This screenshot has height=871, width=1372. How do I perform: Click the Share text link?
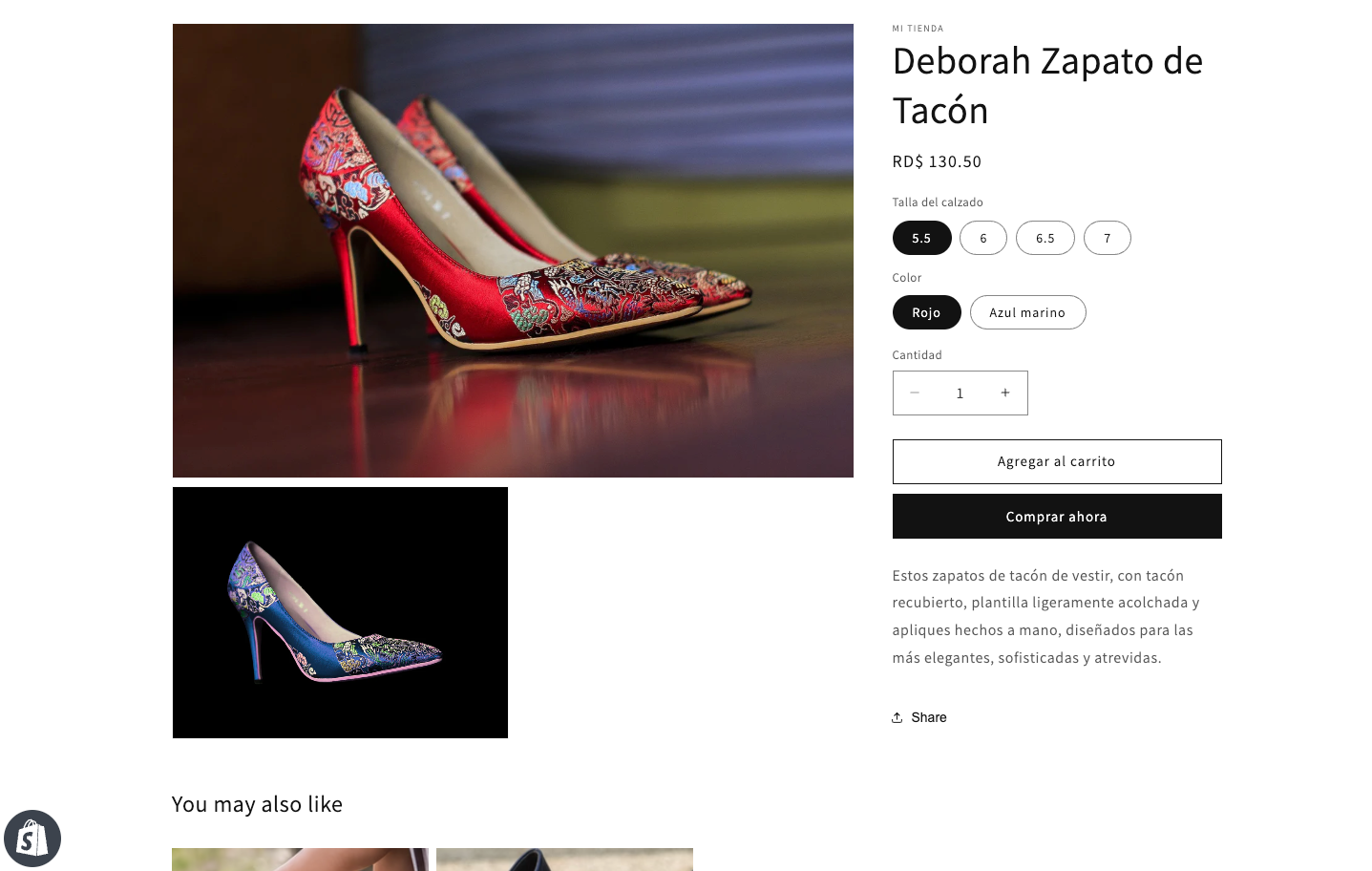point(928,717)
